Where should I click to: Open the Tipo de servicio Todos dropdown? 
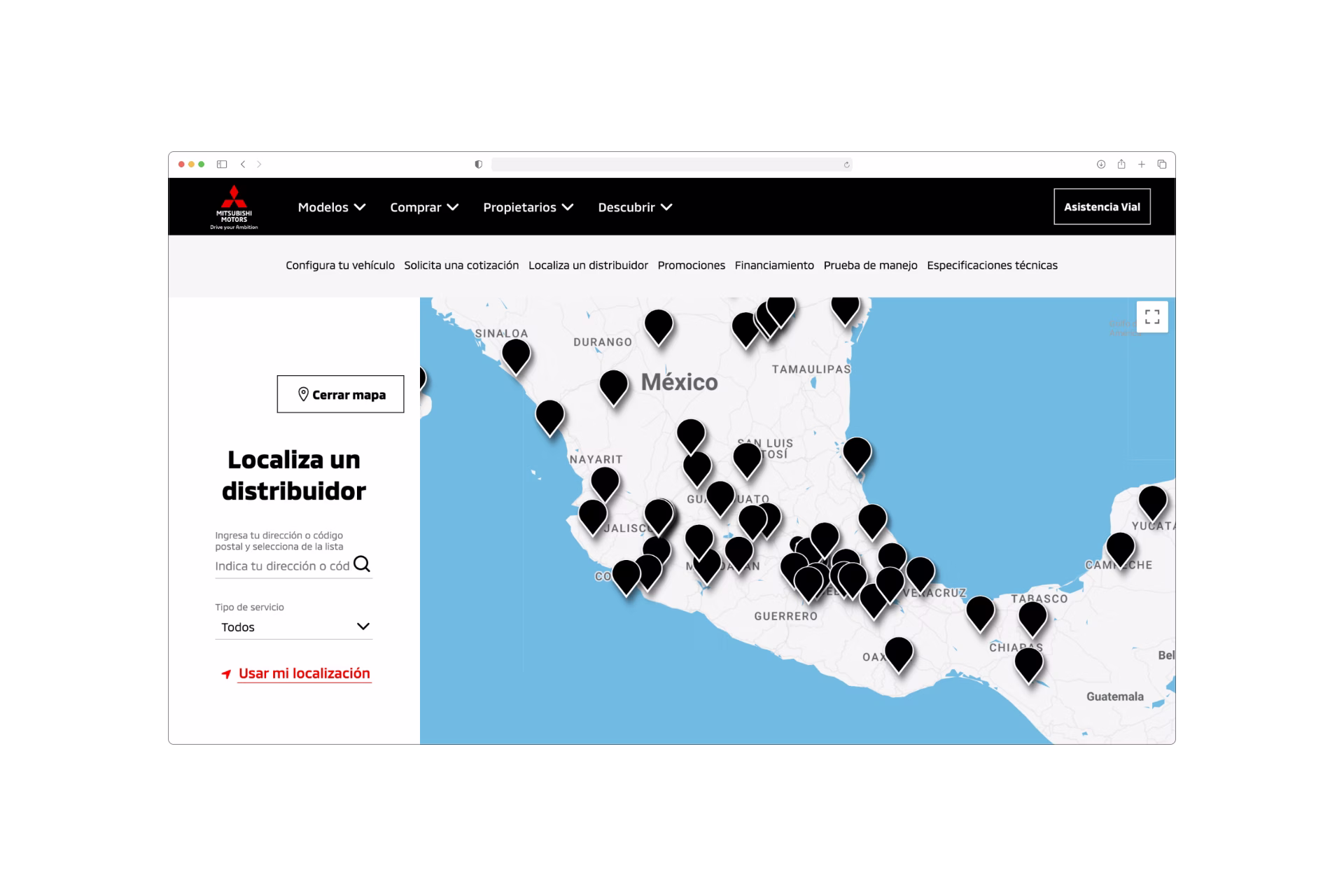coord(294,626)
